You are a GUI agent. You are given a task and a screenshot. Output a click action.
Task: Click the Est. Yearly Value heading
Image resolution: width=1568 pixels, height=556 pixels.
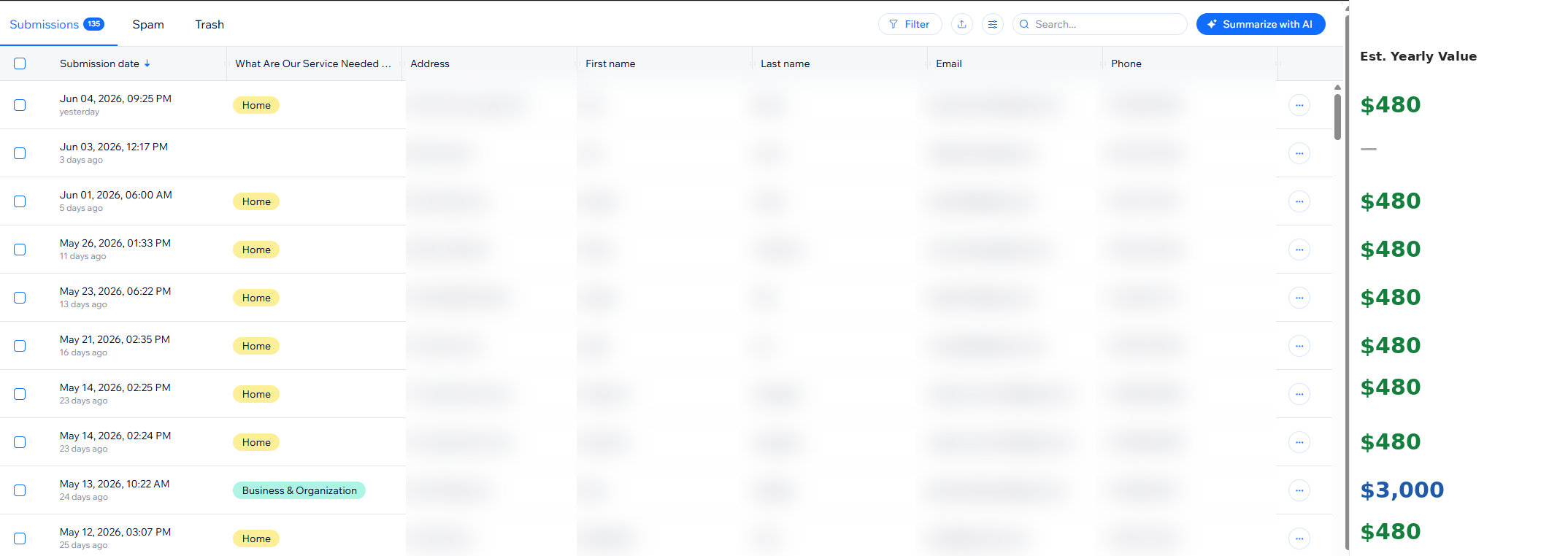click(1418, 56)
